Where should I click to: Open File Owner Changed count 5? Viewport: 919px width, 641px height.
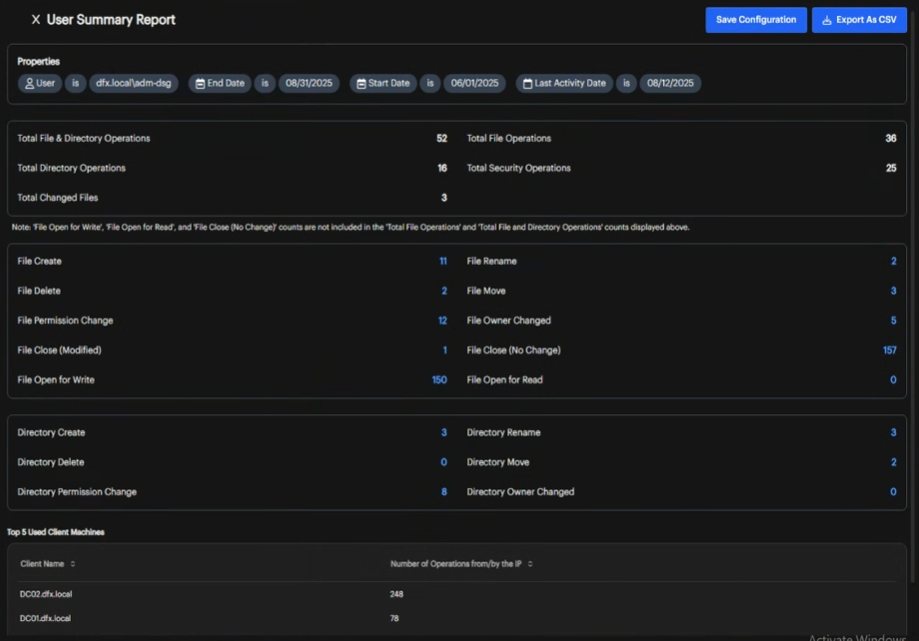coord(893,320)
